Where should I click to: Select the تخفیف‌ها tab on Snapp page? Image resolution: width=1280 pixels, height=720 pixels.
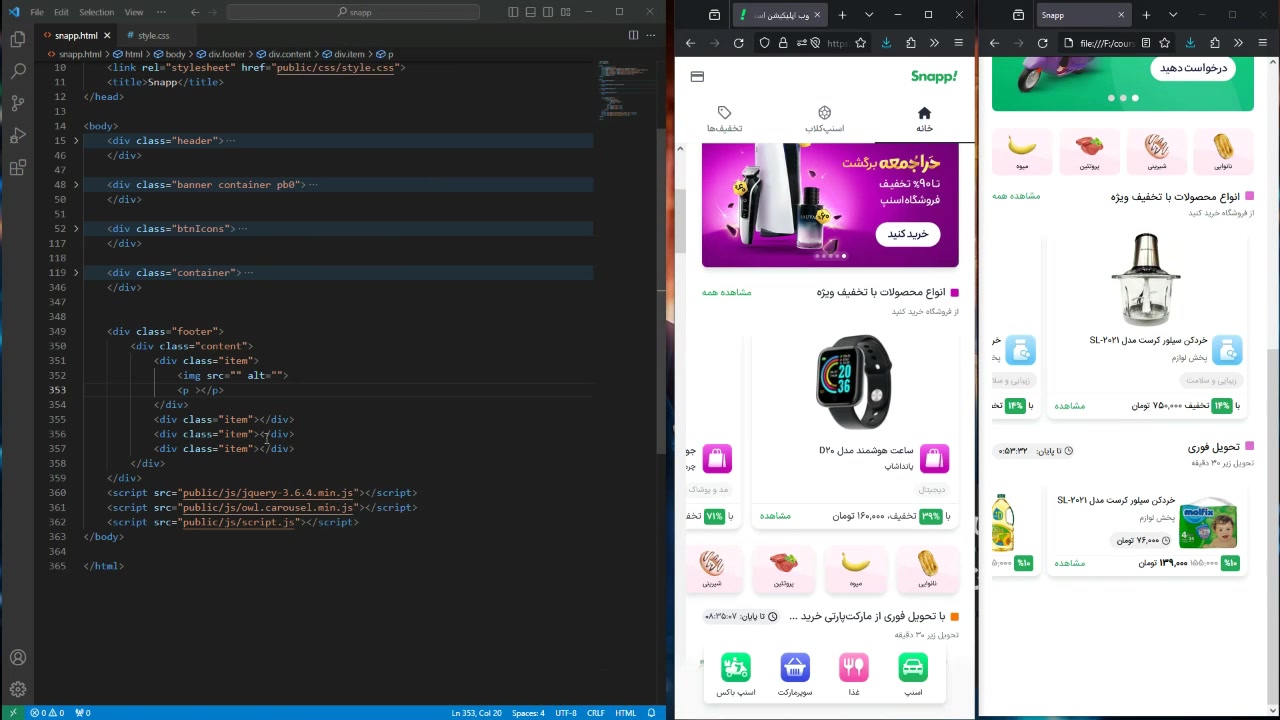pyautogui.click(x=725, y=119)
